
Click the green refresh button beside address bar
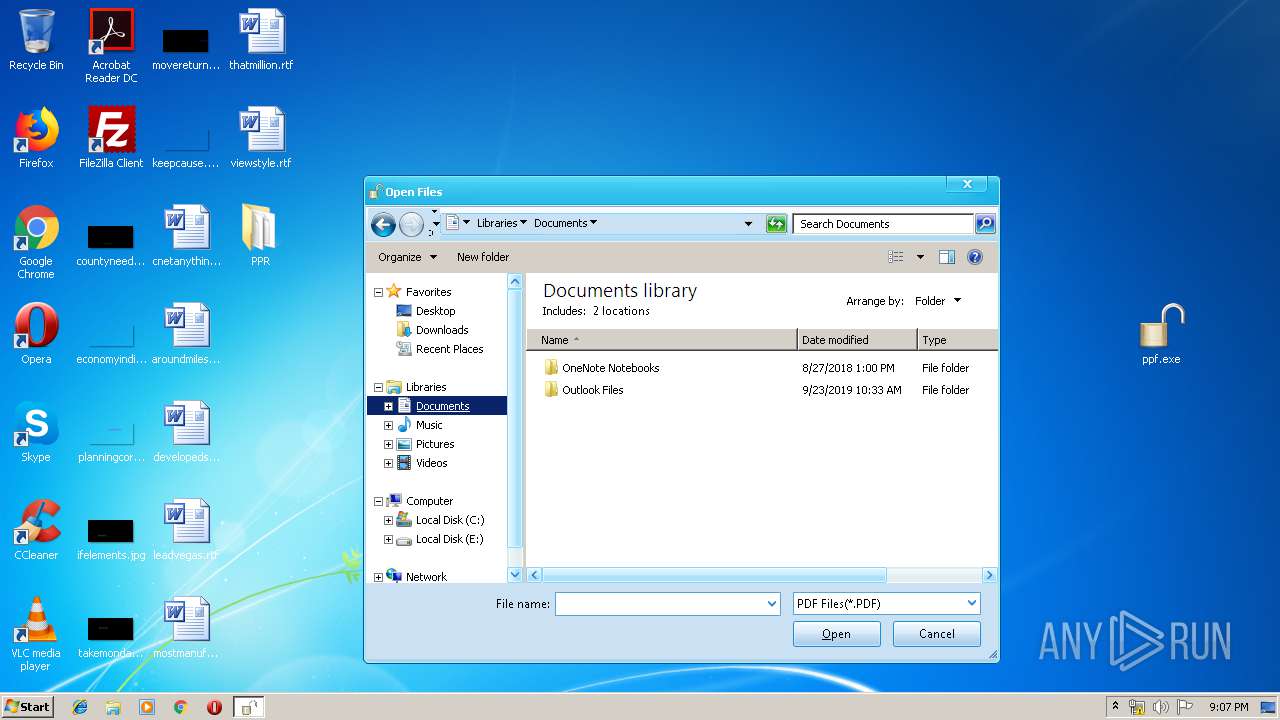[x=777, y=224]
